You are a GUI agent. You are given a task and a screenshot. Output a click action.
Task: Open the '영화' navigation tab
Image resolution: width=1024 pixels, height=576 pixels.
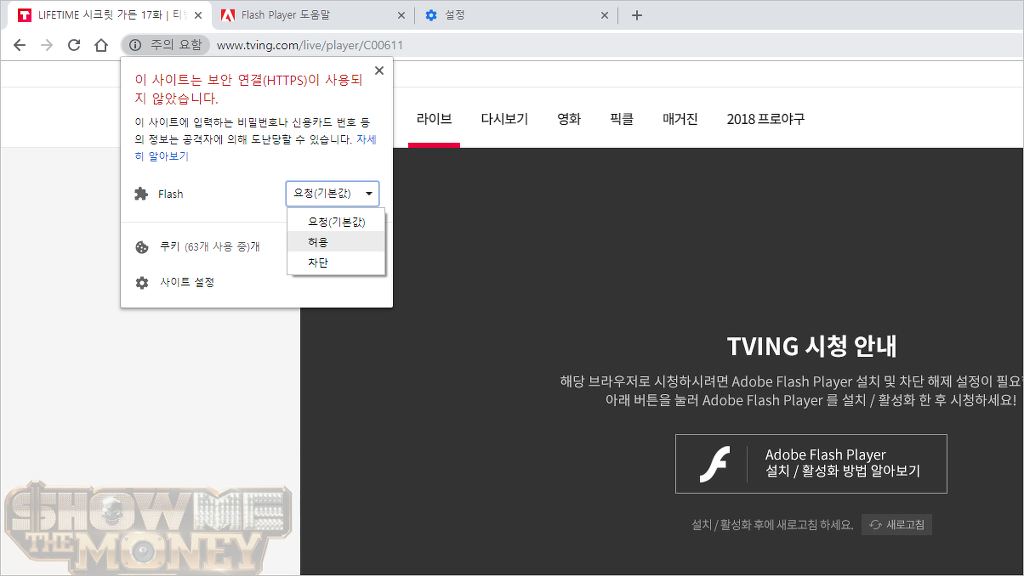pyautogui.click(x=569, y=119)
